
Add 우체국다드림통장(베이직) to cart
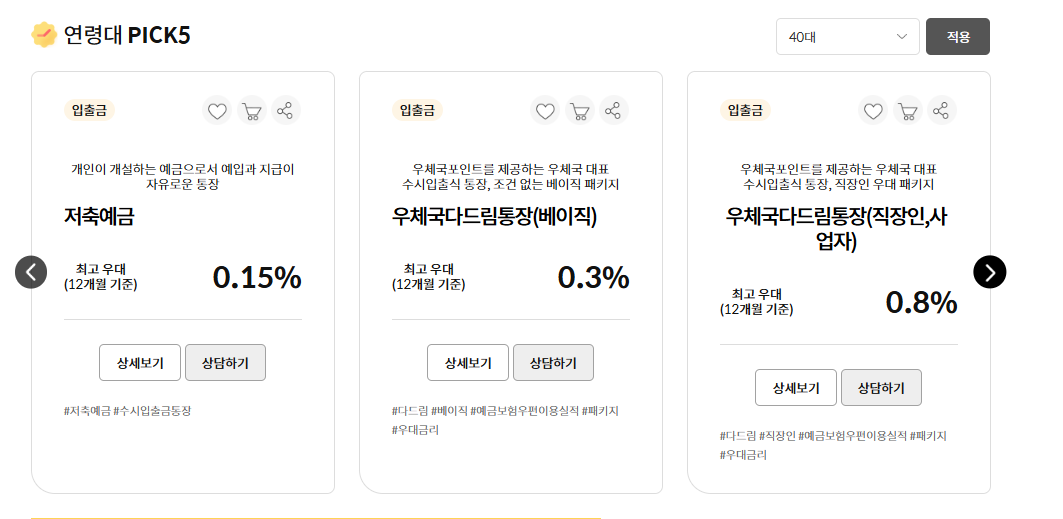coord(580,110)
